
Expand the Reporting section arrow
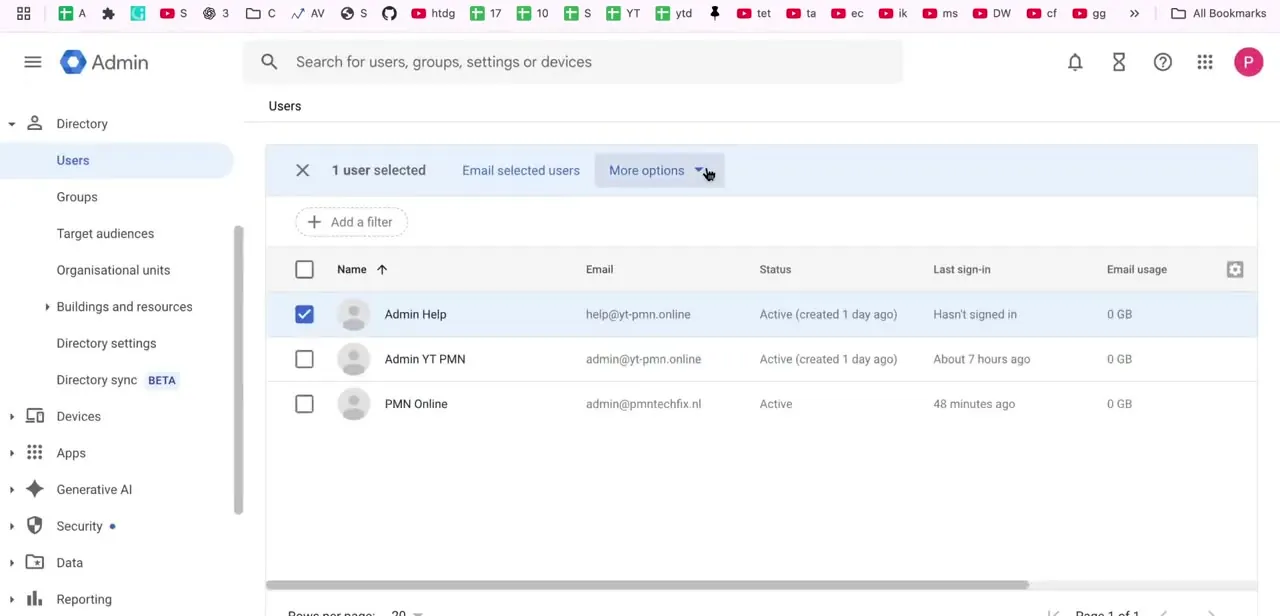point(12,599)
